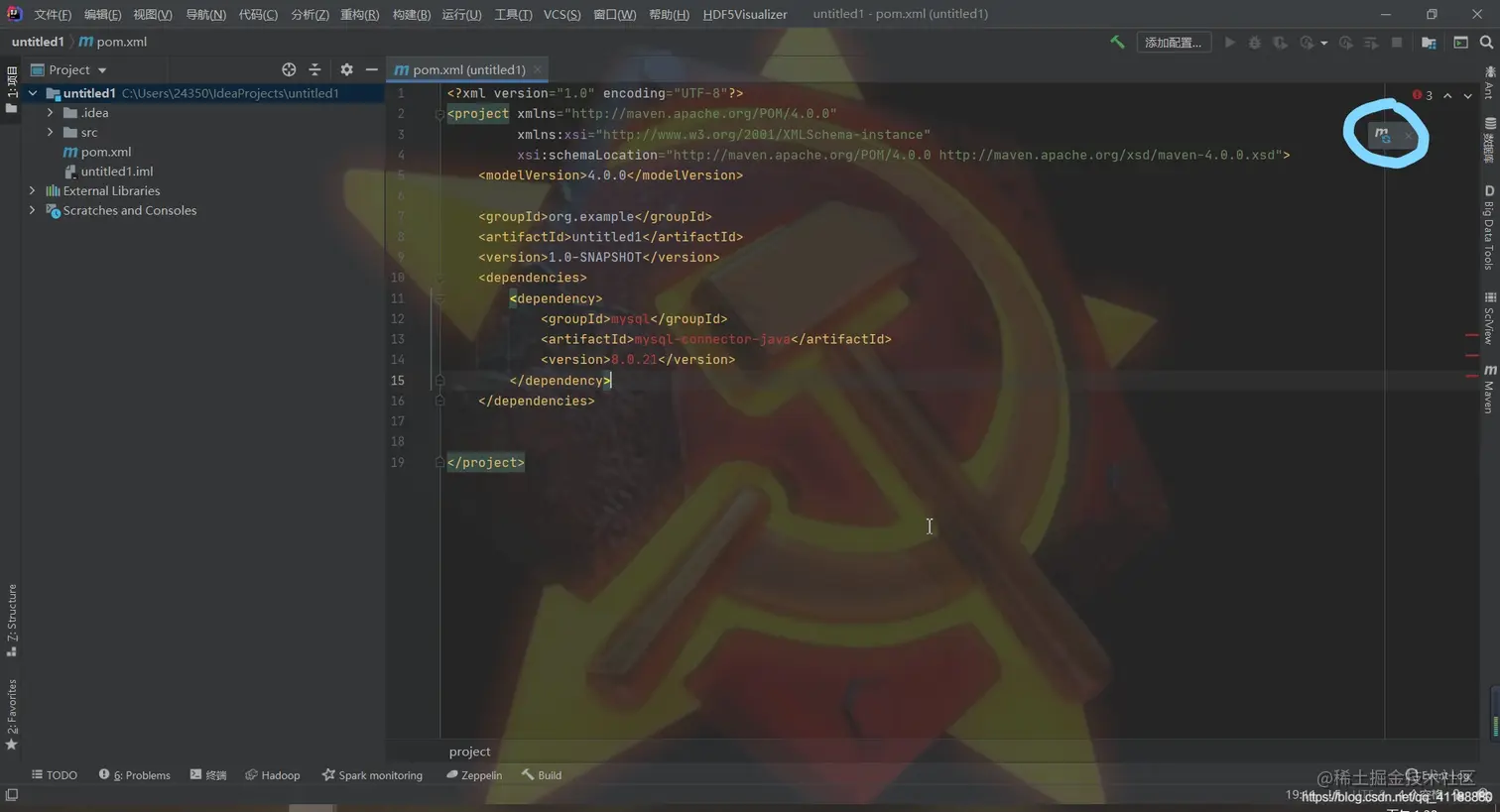Select pom.xml in project tree
Image resolution: width=1500 pixels, height=812 pixels.
point(97,152)
